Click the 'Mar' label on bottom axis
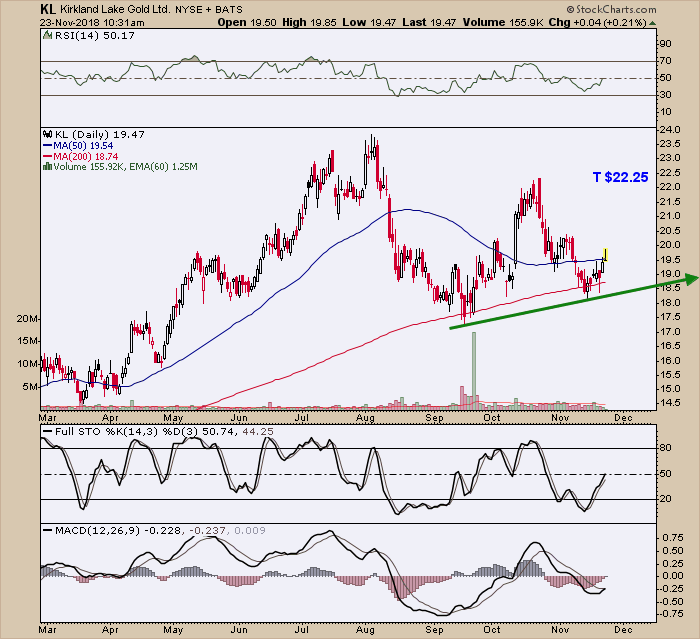This screenshot has height=639, width=700. (x=48, y=630)
